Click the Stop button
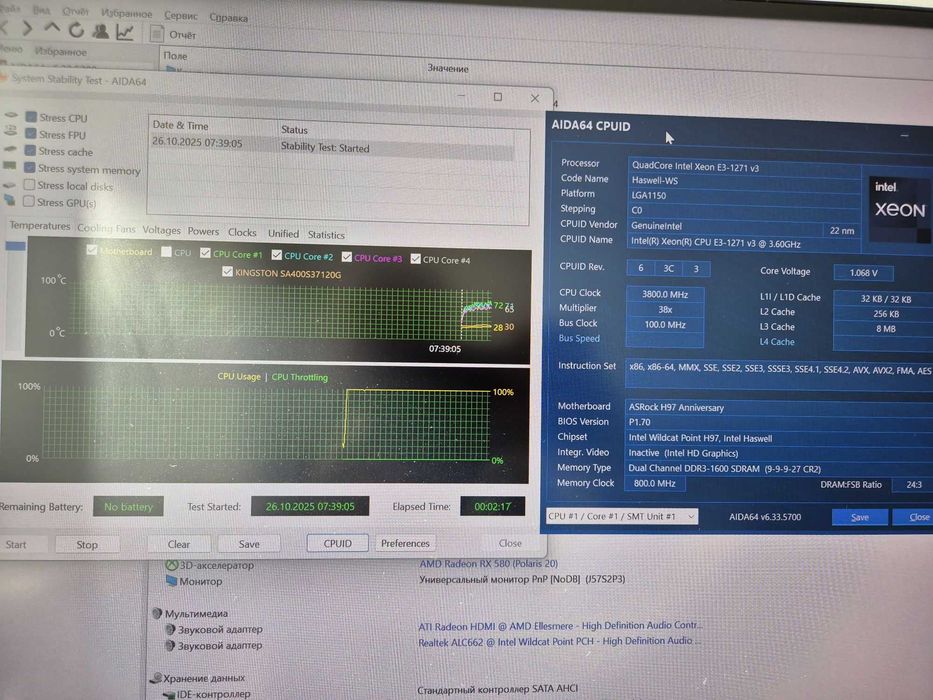Image resolution: width=933 pixels, height=700 pixels. point(87,544)
